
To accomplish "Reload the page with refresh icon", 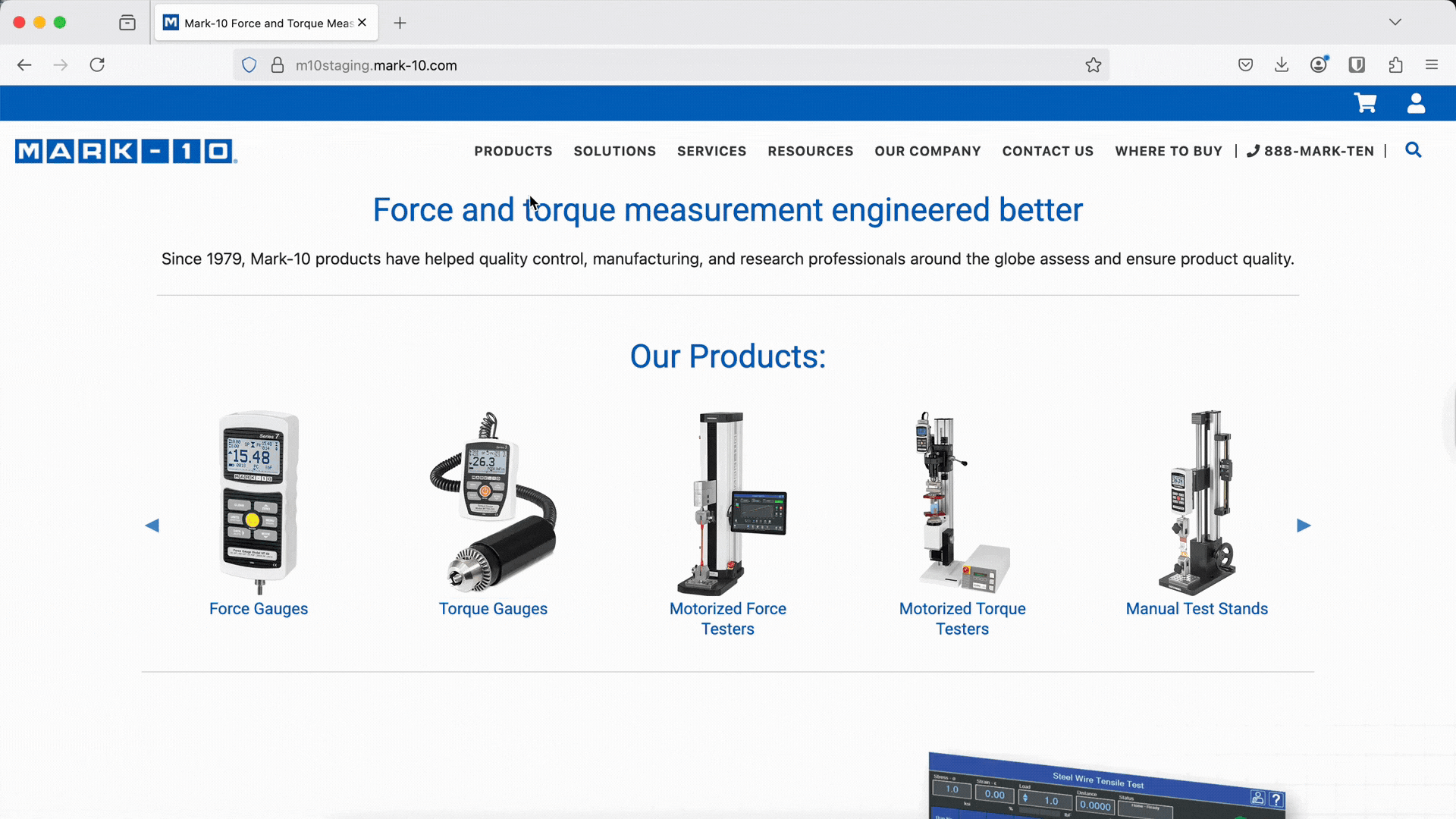I will click(x=97, y=65).
